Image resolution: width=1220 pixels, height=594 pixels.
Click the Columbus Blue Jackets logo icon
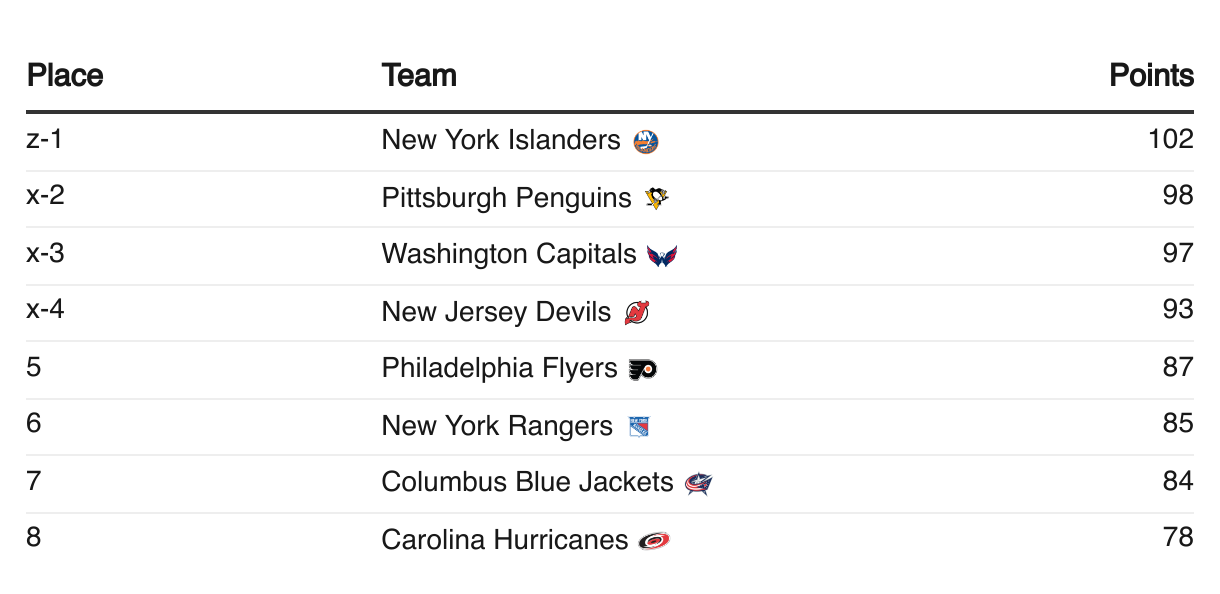point(698,484)
